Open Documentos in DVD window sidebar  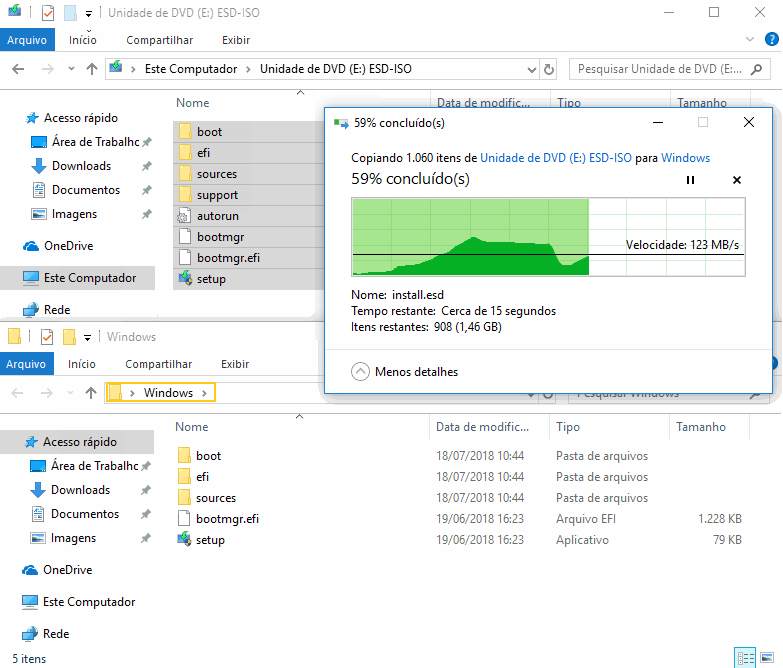86,190
